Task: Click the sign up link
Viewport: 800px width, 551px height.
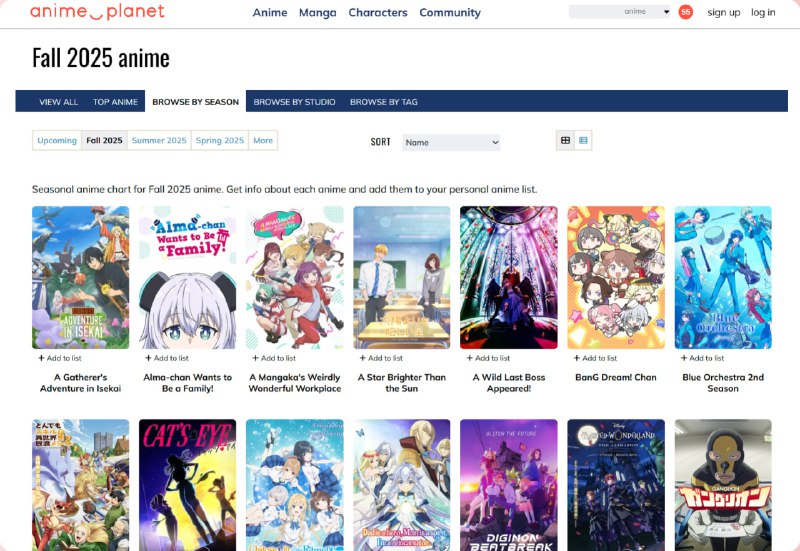Action: pyautogui.click(x=723, y=12)
